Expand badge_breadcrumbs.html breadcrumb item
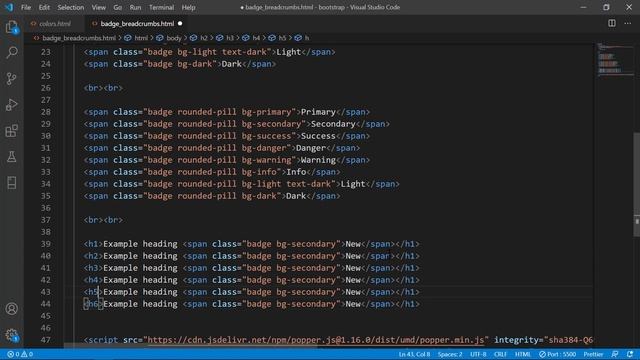 click(x=79, y=38)
